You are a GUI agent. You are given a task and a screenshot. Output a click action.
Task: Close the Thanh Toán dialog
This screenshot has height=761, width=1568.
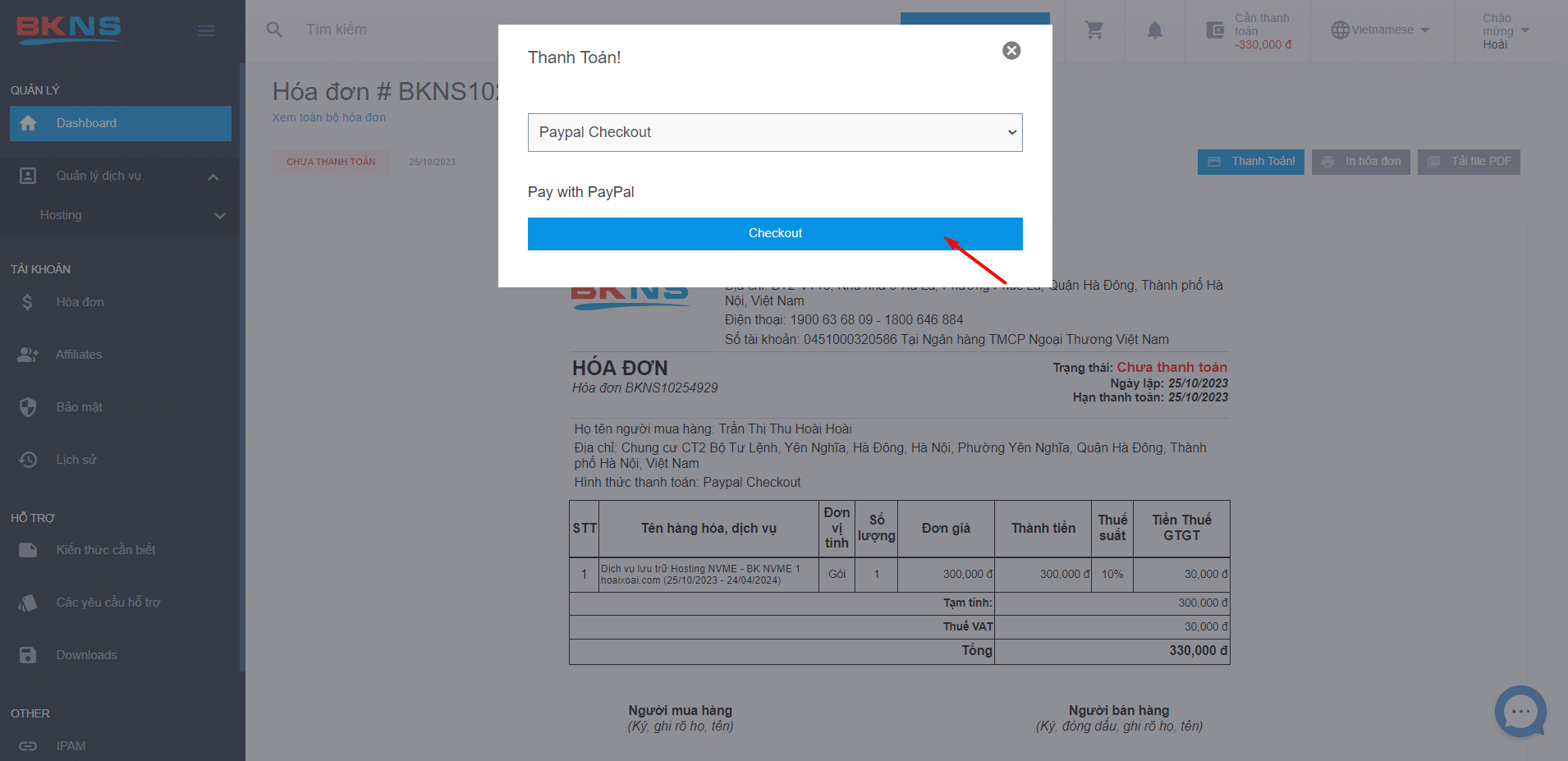tap(1011, 51)
